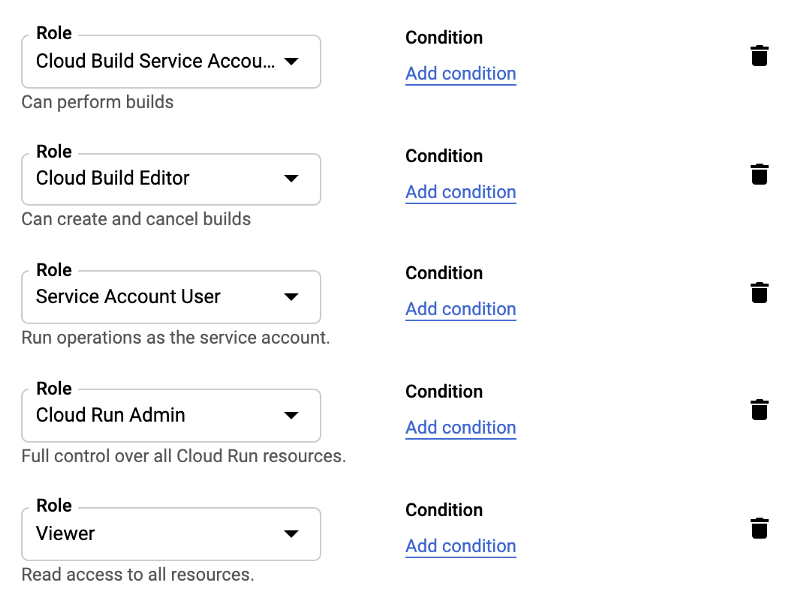Add condition to Cloud Build Service Account role

click(460, 74)
